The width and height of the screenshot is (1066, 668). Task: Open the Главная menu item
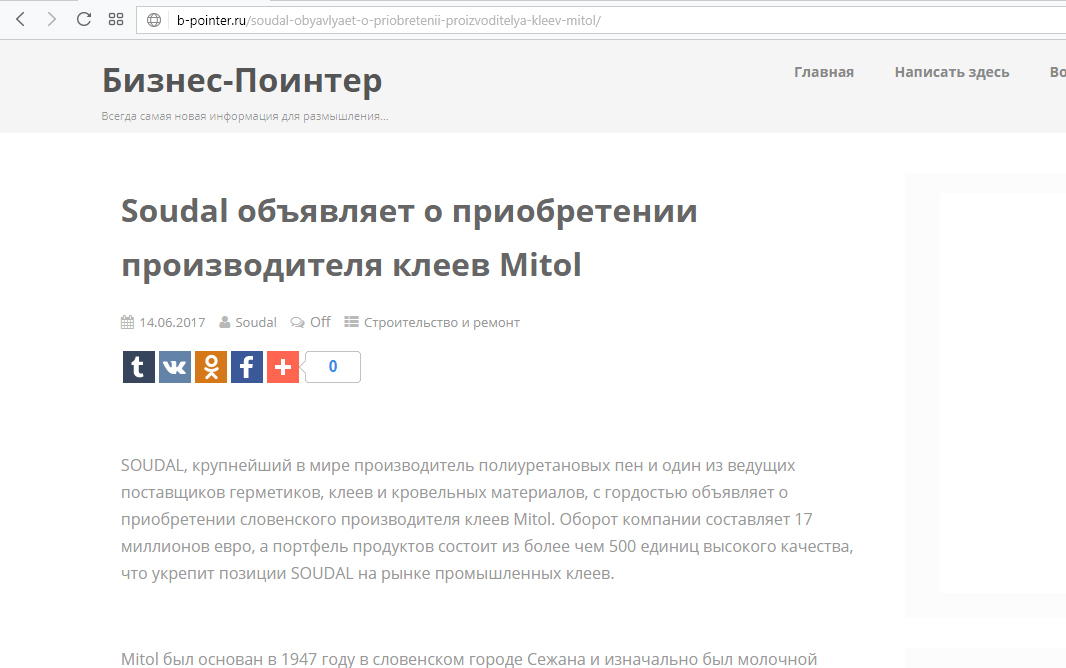pos(824,72)
